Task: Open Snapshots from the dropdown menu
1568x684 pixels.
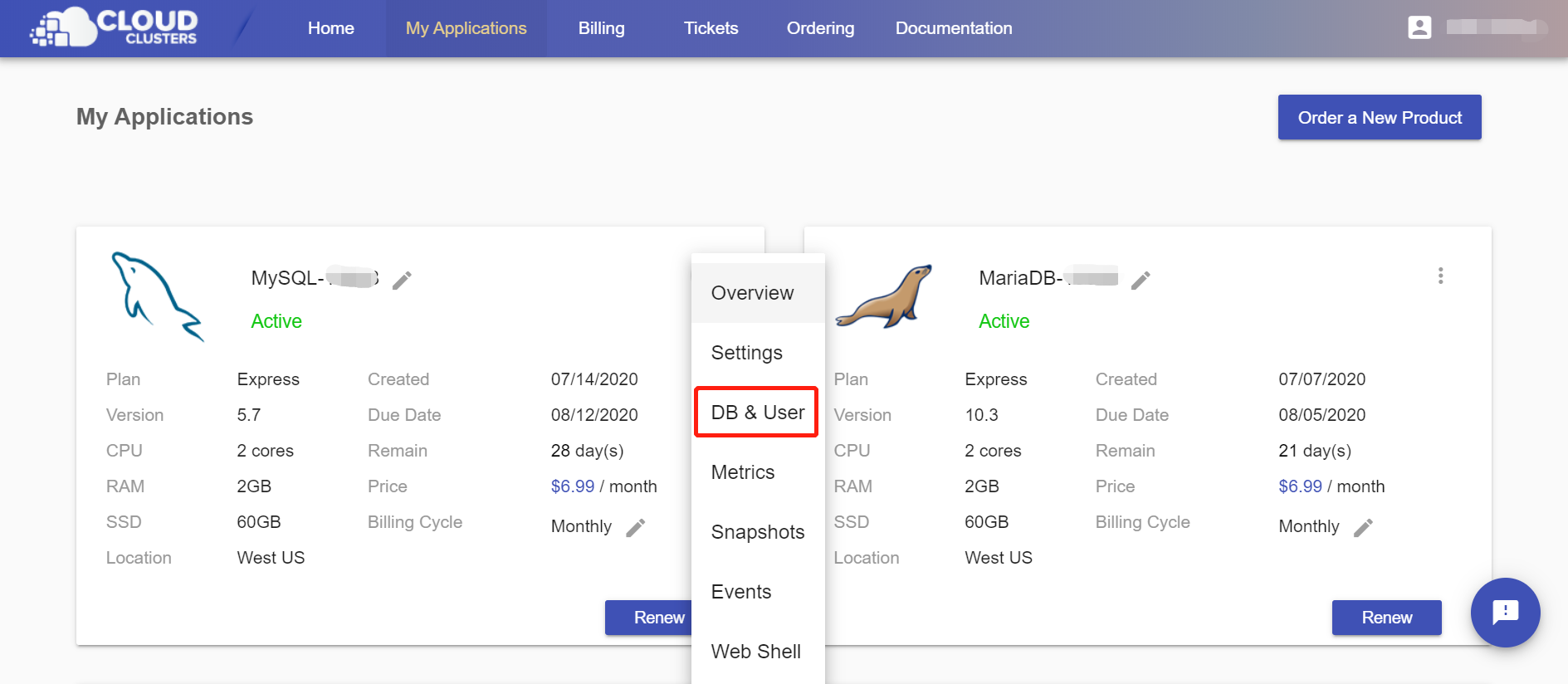Action: pos(758,532)
